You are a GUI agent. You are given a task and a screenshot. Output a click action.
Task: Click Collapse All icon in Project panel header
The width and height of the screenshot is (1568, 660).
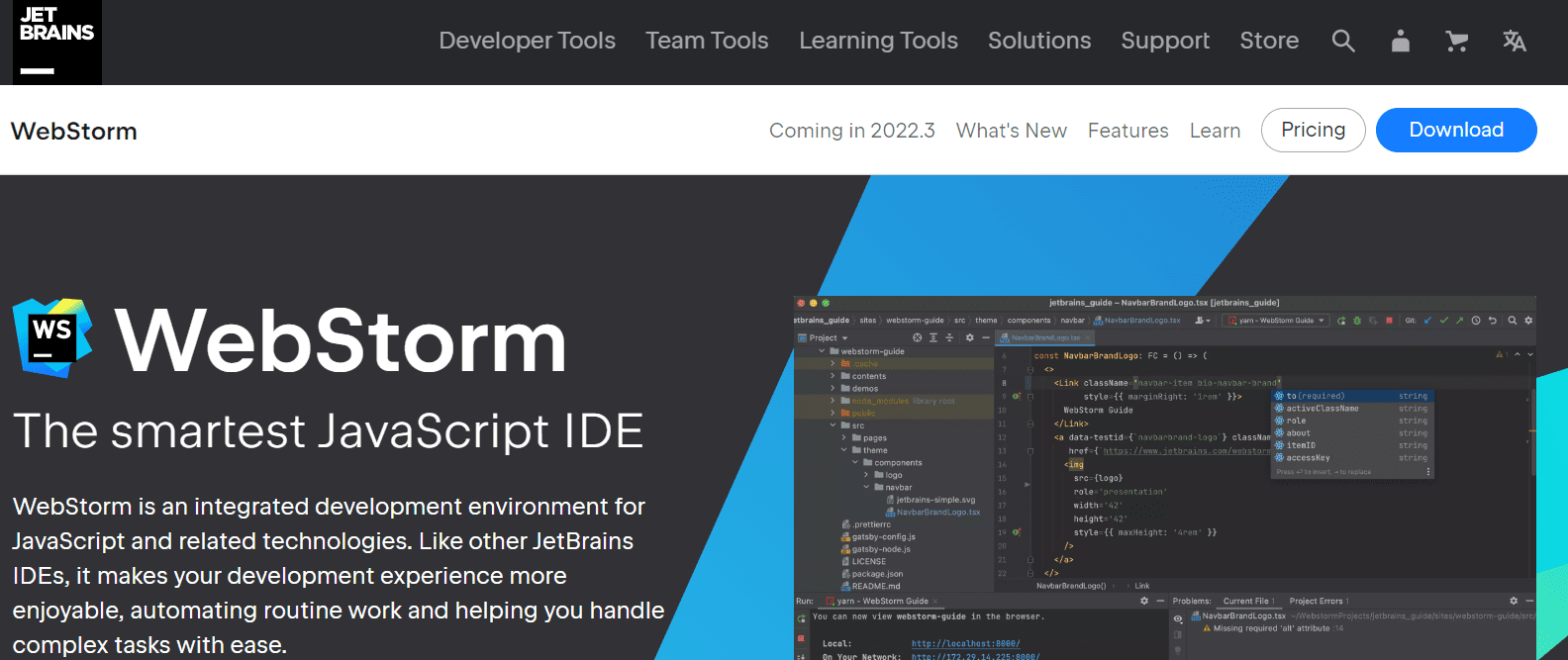[949, 337]
